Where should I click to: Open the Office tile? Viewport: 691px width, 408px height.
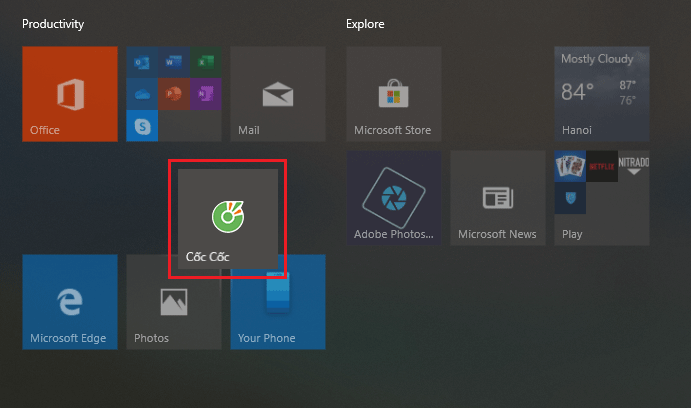coord(70,94)
